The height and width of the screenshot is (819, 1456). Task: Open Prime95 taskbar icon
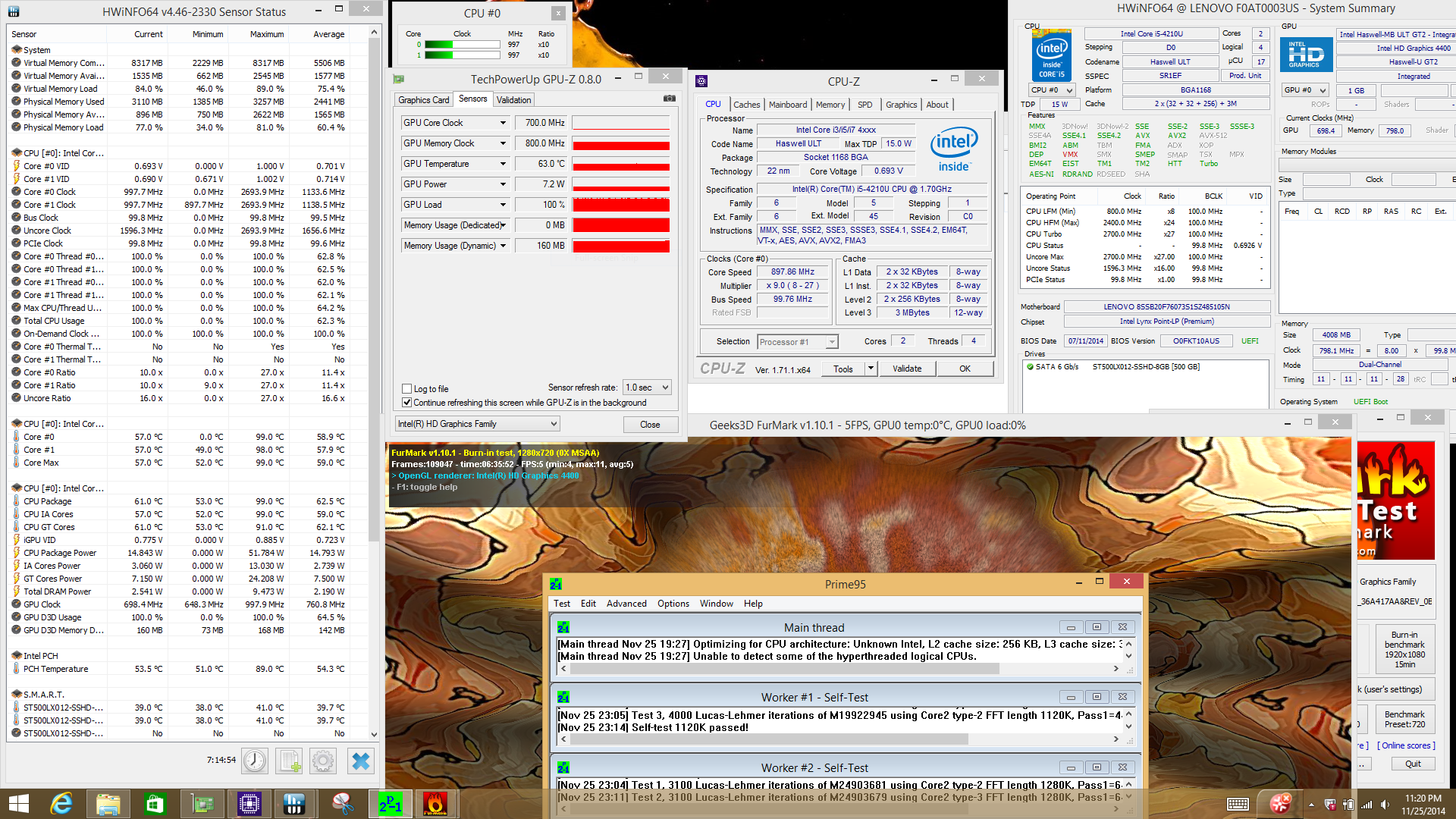tap(390, 804)
